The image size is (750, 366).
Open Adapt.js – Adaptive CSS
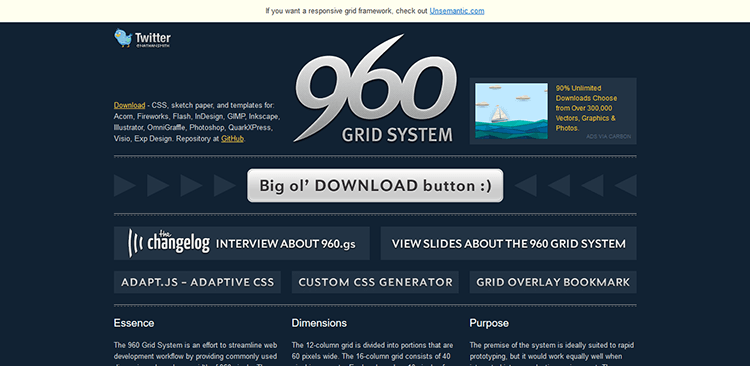coord(197,282)
